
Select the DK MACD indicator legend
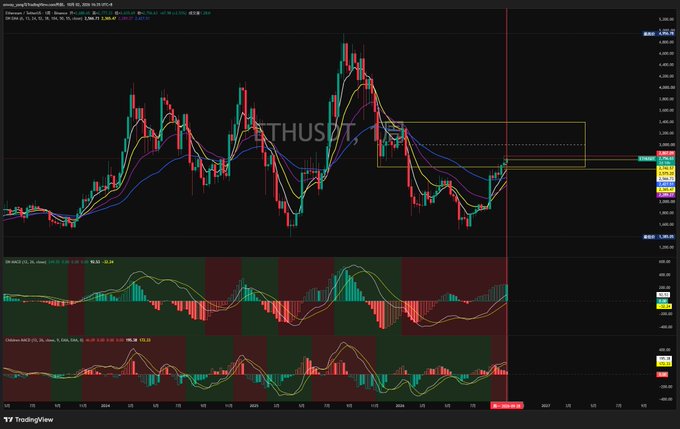[x=26, y=262]
